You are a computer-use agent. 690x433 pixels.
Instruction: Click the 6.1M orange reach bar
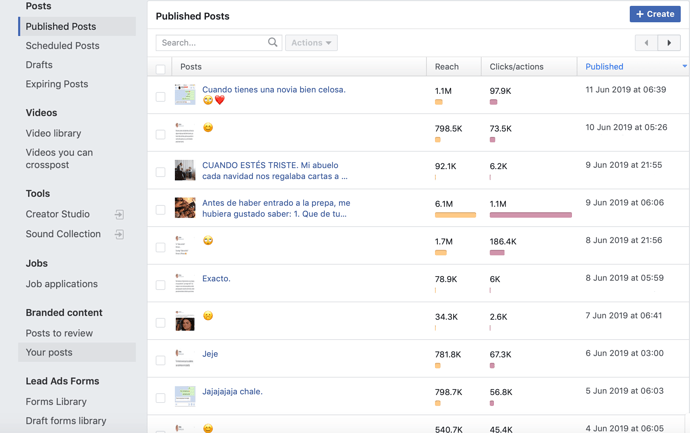pos(455,215)
